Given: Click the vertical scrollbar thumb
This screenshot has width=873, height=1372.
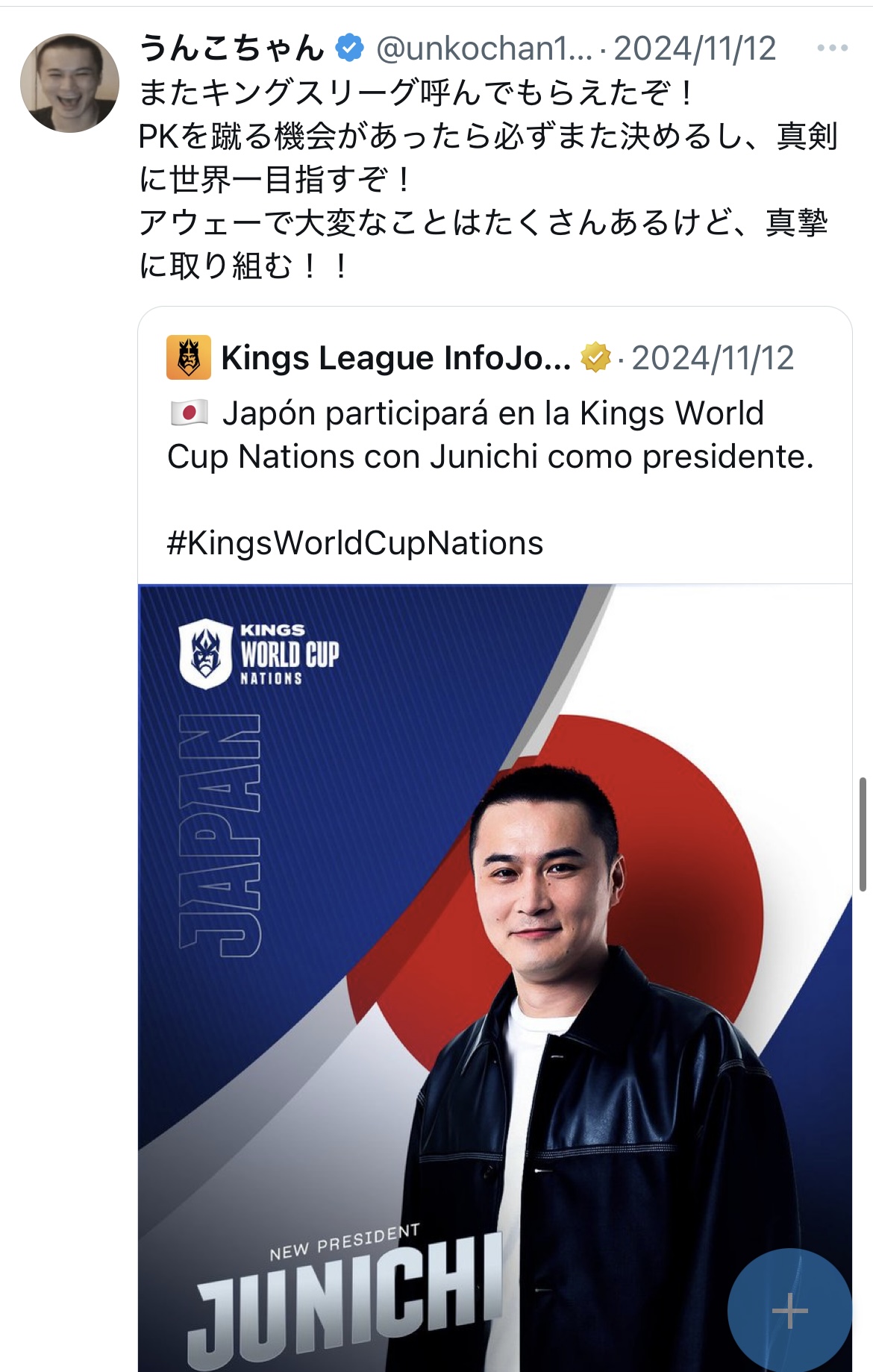Looking at the screenshot, I should [863, 834].
